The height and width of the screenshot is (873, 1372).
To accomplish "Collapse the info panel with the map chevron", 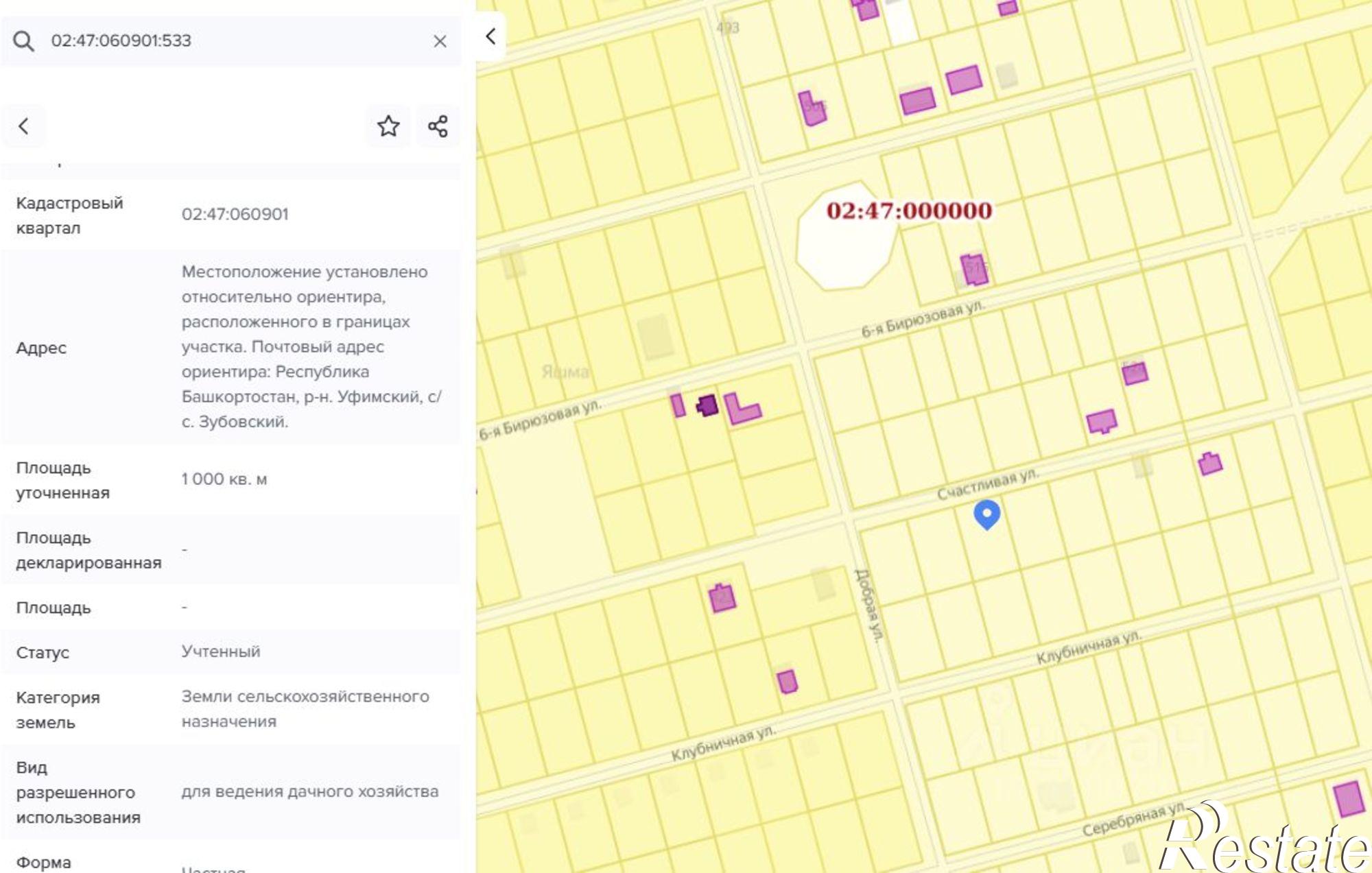I will [x=490, y=36].
